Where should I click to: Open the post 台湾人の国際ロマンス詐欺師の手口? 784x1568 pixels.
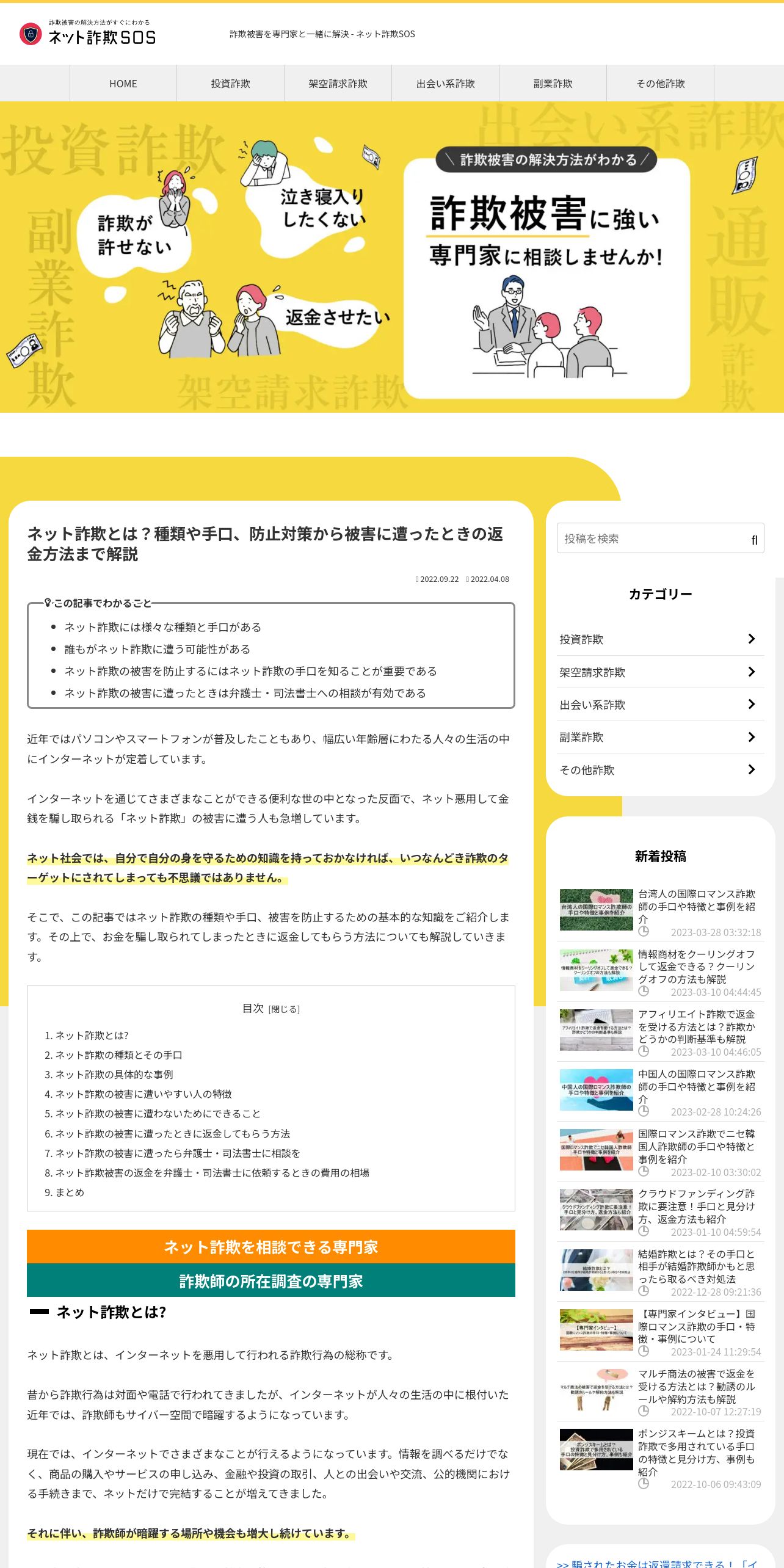tap(697, 907)
